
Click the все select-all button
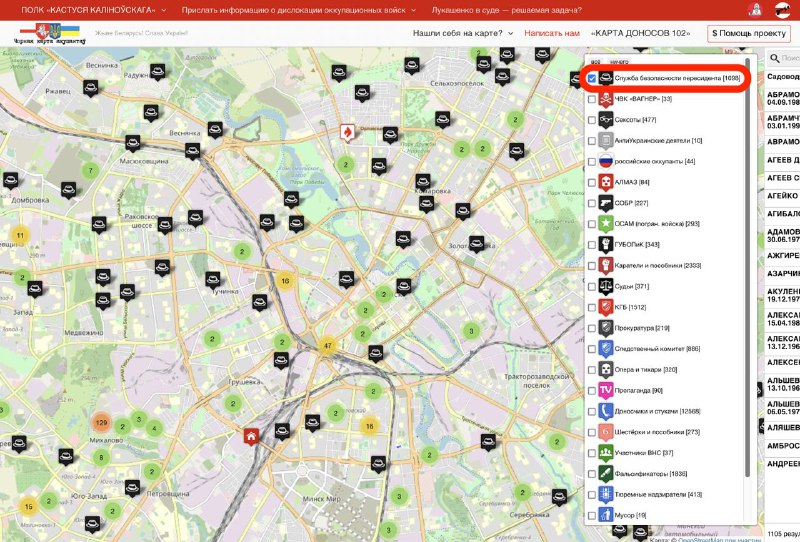click(595, 62)
